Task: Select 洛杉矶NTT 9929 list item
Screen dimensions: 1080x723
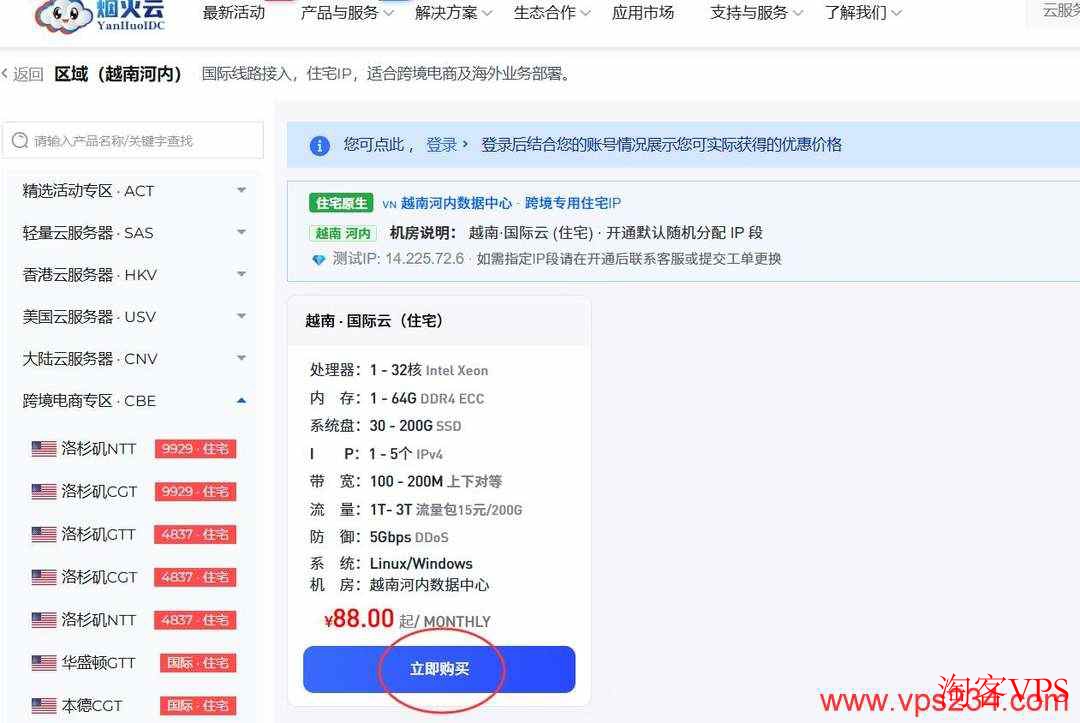Action: [134, 449]
